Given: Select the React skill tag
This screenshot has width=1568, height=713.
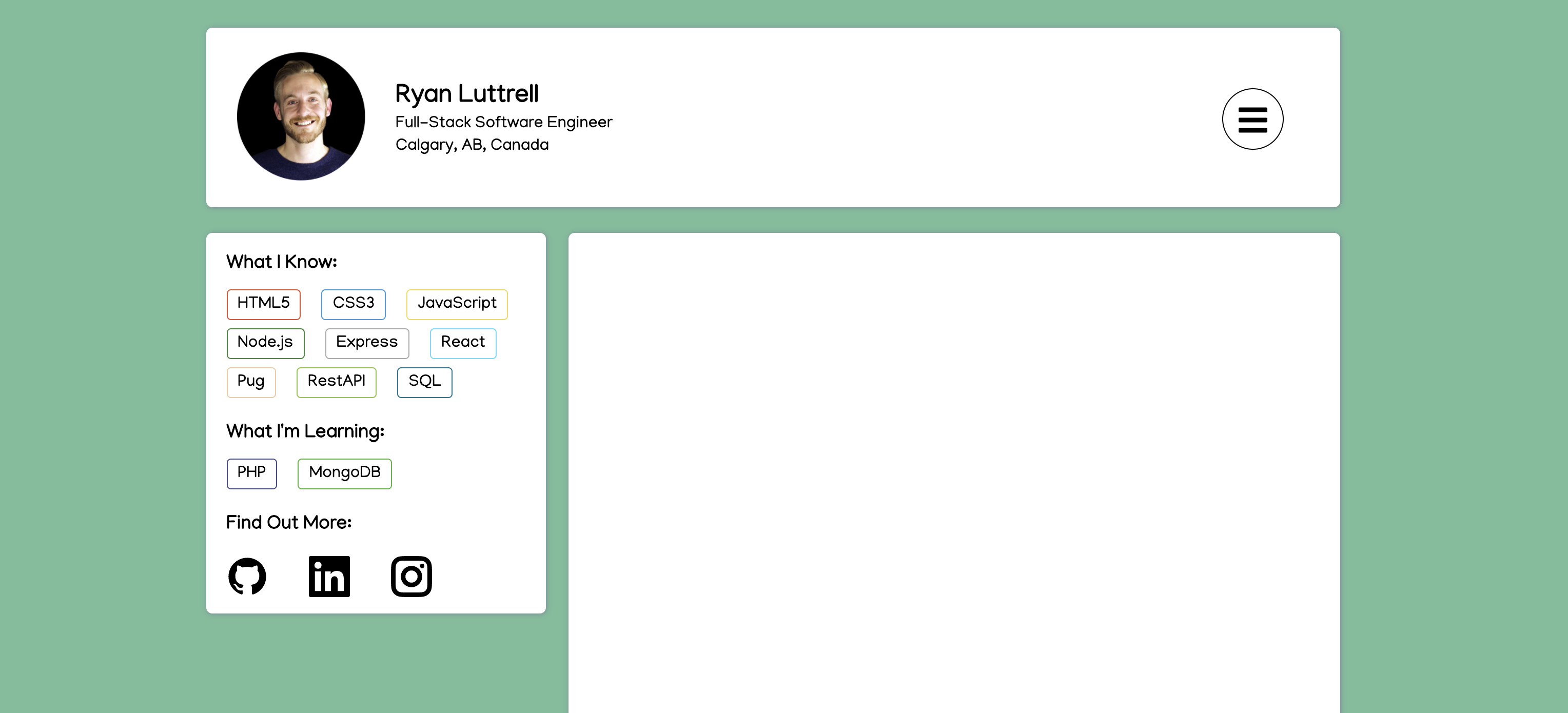Looking at the screenshot, I should pos(463,343).
